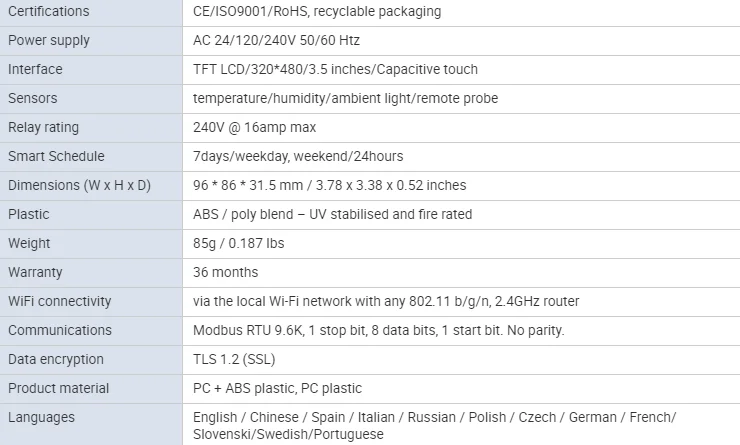
Task: Select the Sensors row label
Action: click(x=33, y=99)
